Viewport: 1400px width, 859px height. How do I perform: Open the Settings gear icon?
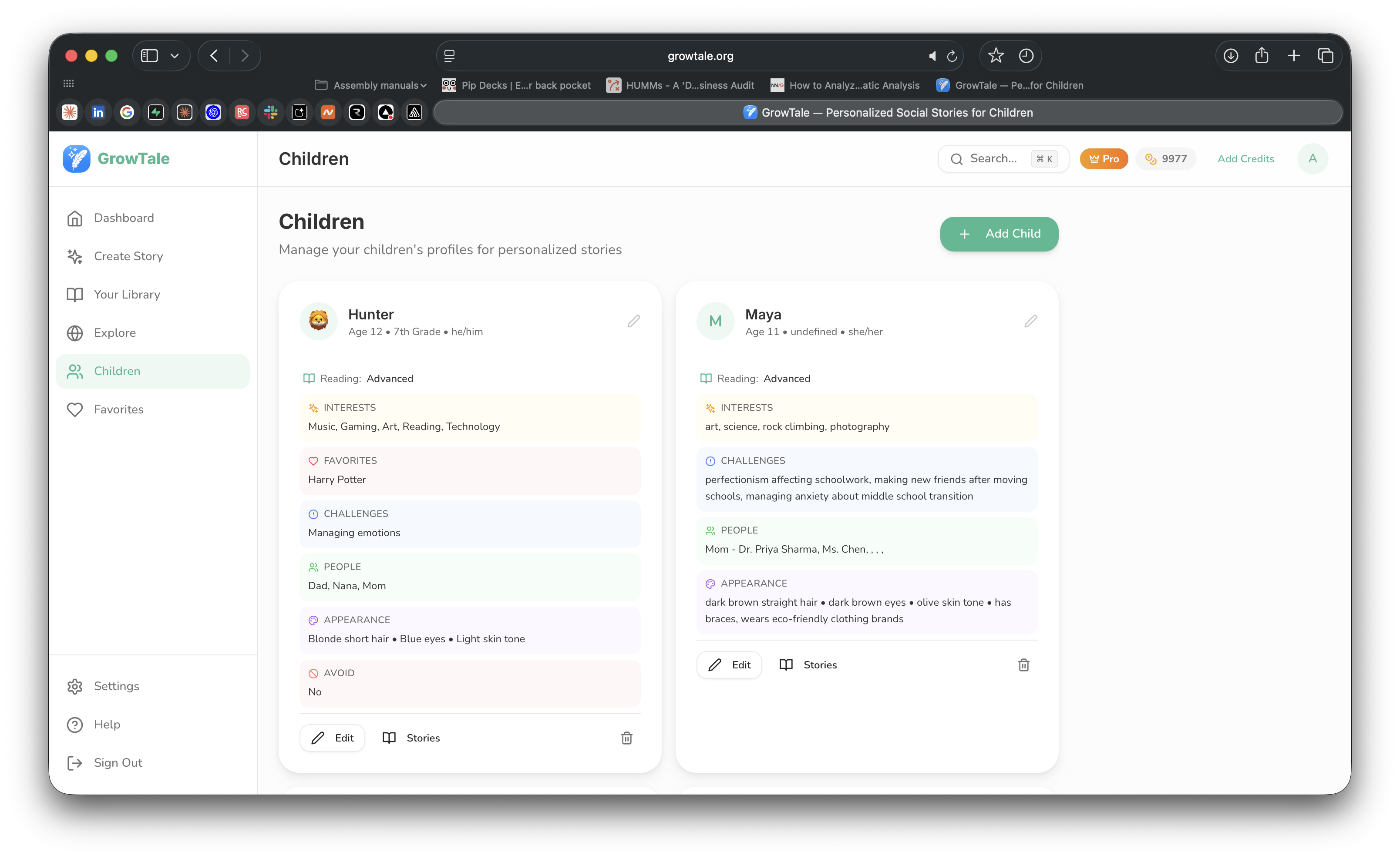coord(75,686)
